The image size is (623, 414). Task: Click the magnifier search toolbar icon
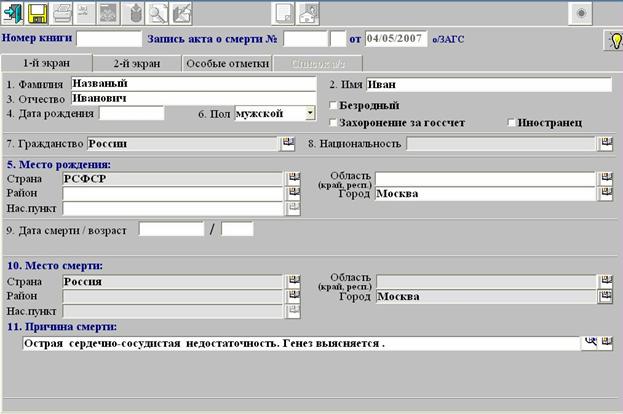click(158, 14)
